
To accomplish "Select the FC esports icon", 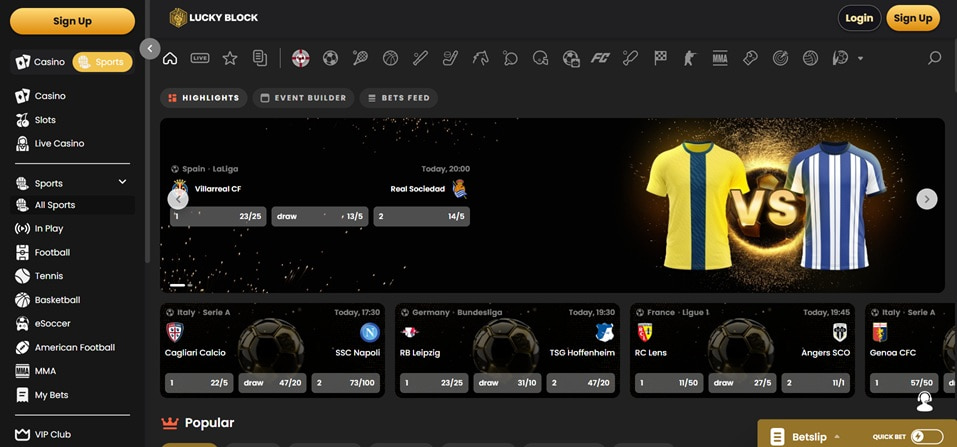I will [x=601, y=58].
